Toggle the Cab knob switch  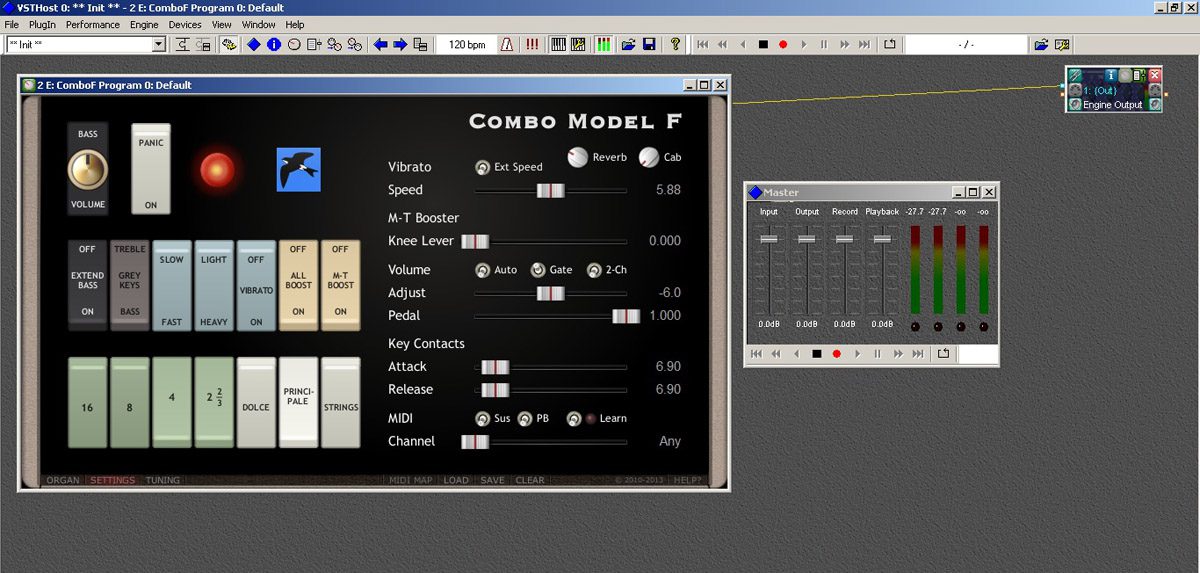coord(649,157)
